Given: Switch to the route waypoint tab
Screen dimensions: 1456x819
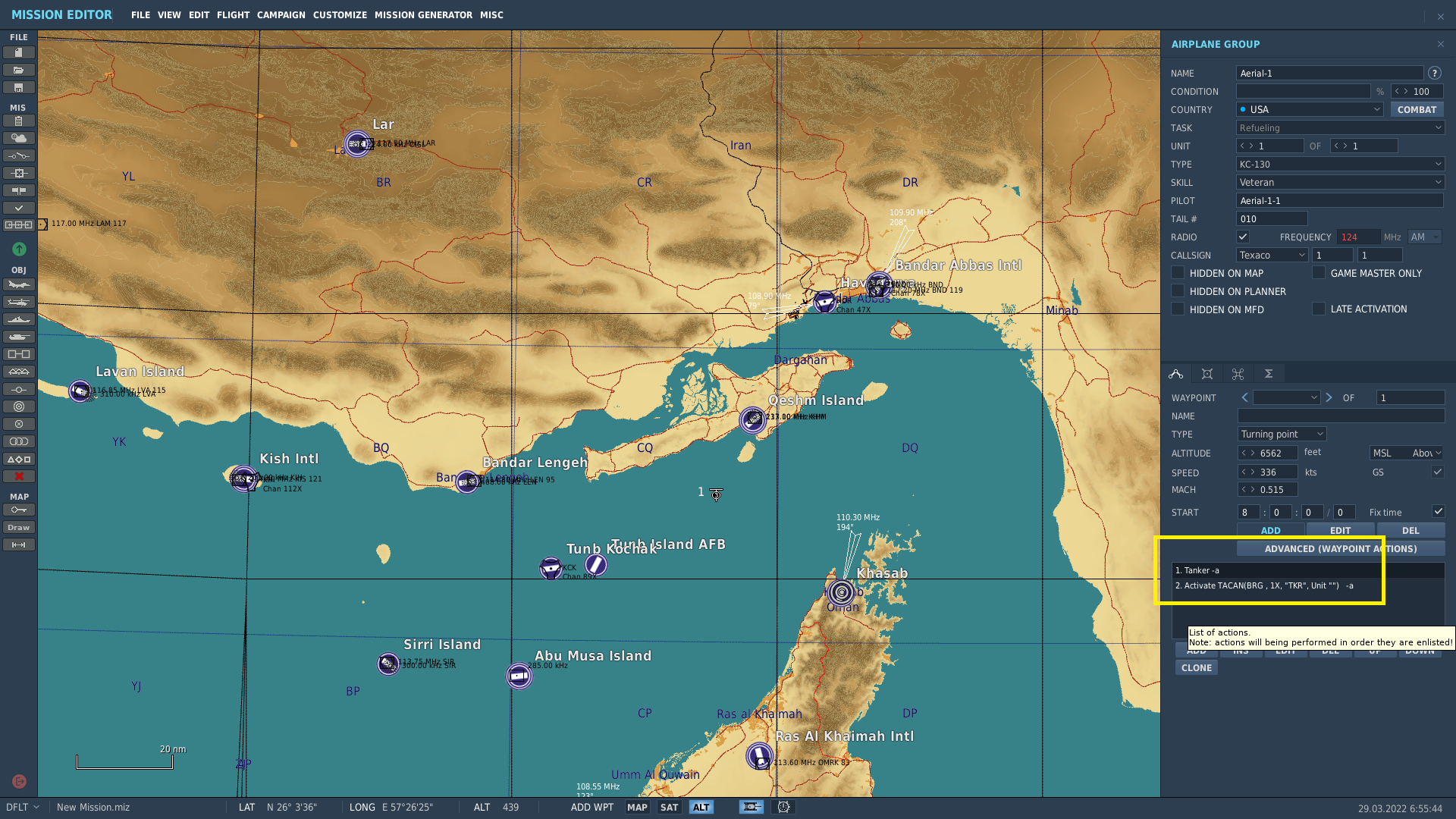Looking at the screenshot, I should 1175,374.
